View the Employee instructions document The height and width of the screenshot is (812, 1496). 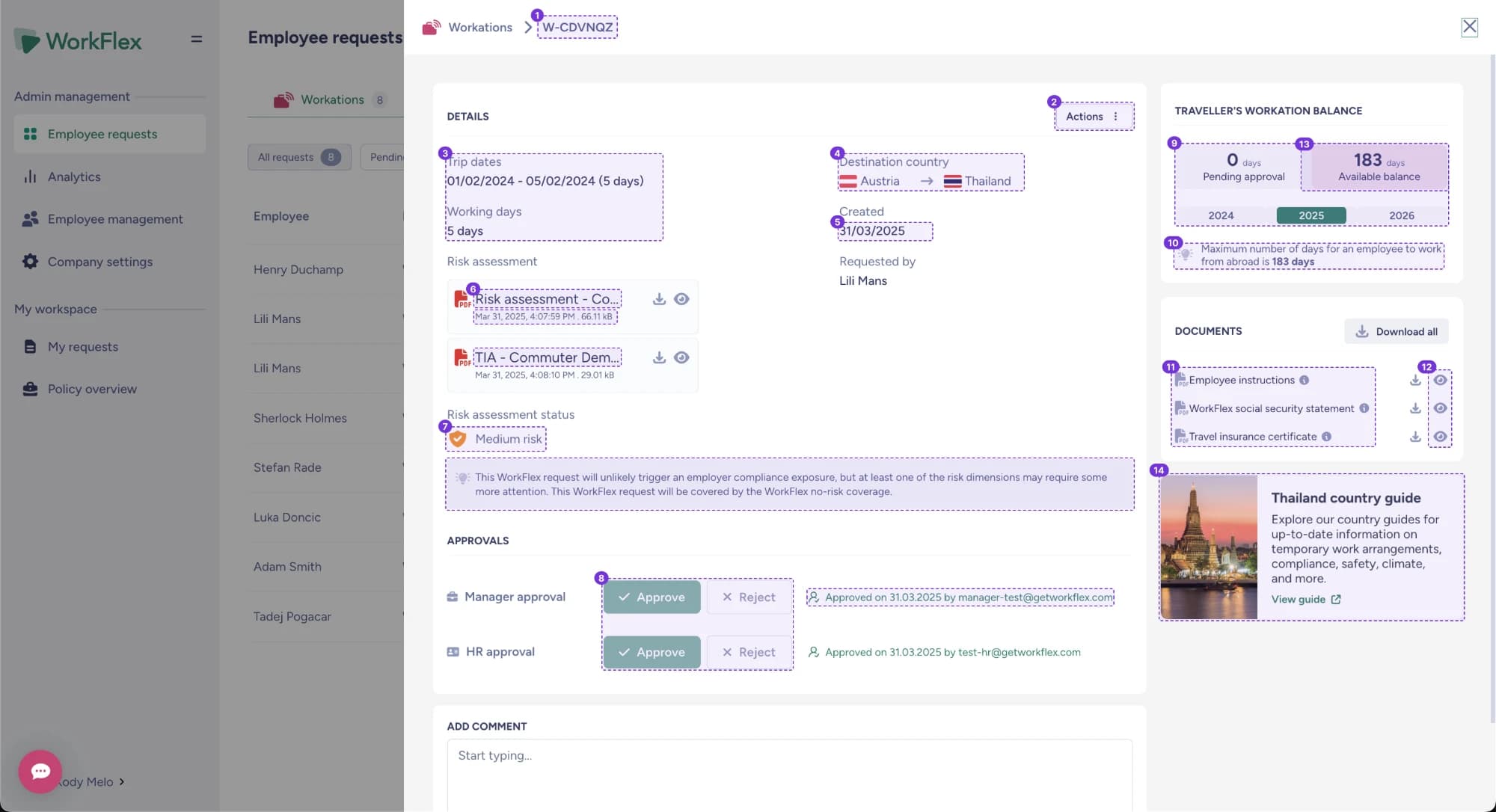pyautogui.click(x=1440, y=380)
